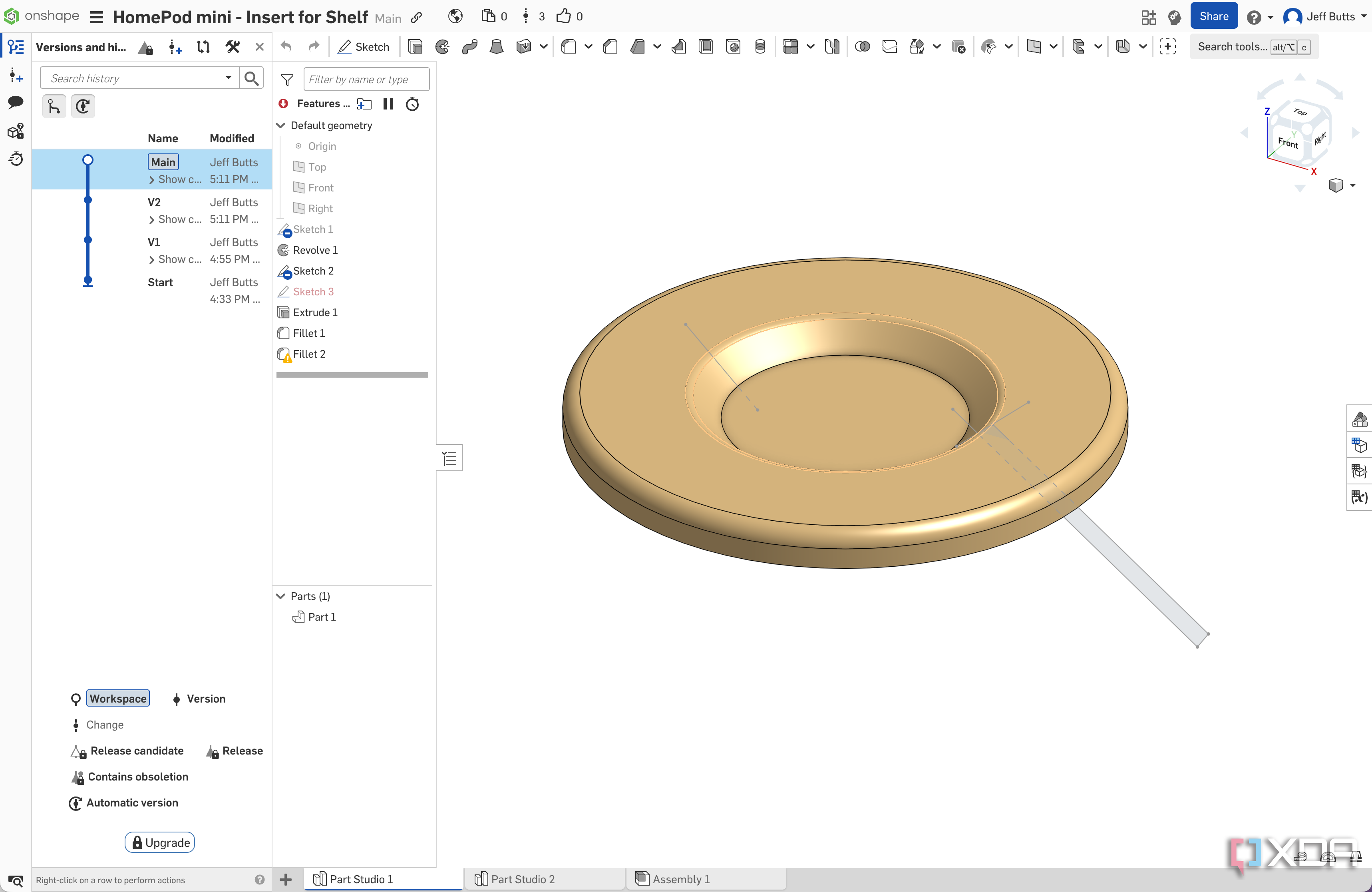This screenshot has width=1372, height=892.
Task: Open the view cube display options dropdown
Action: coord(1352,185)
